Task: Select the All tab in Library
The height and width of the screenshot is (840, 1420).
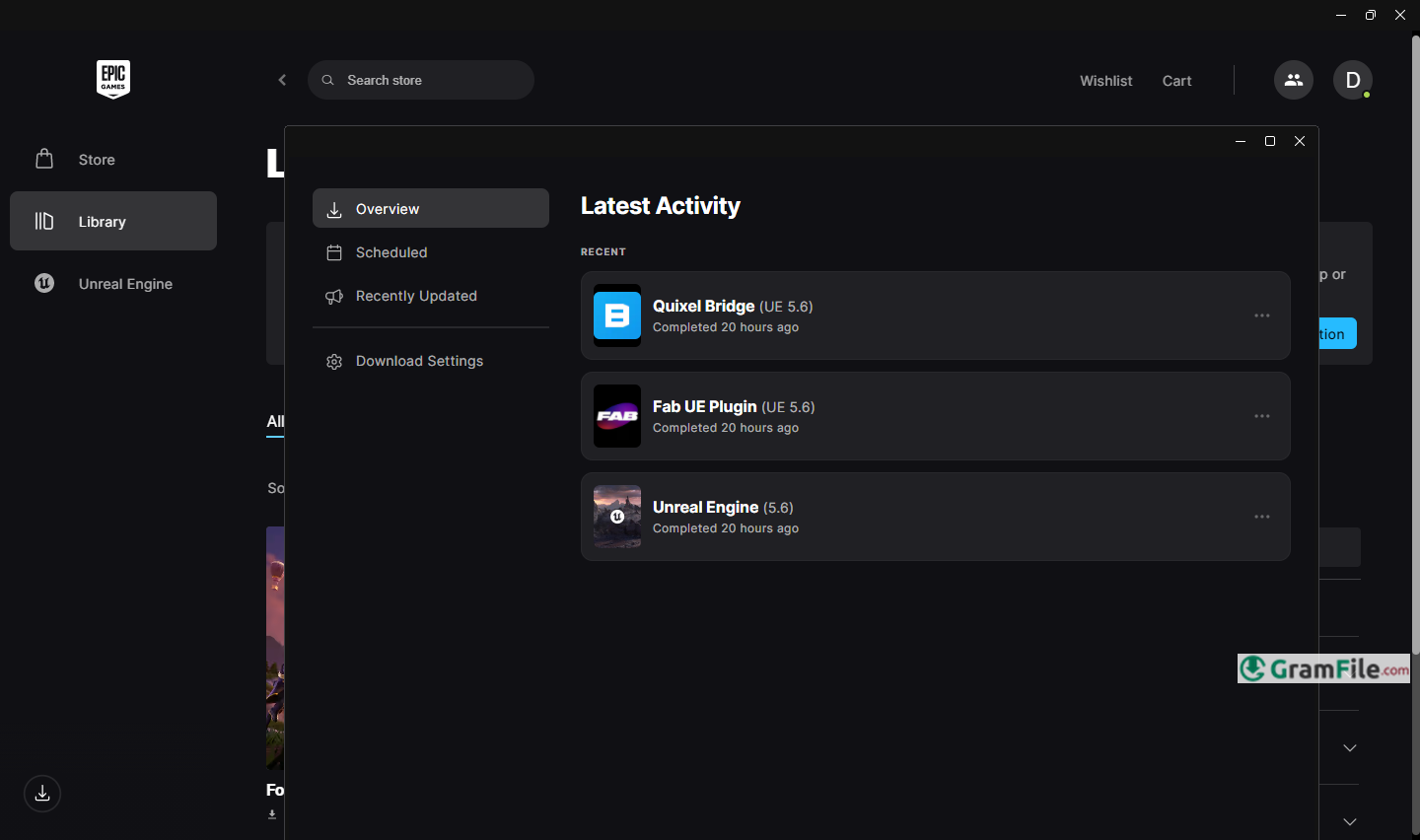Action: click(275, 421)
